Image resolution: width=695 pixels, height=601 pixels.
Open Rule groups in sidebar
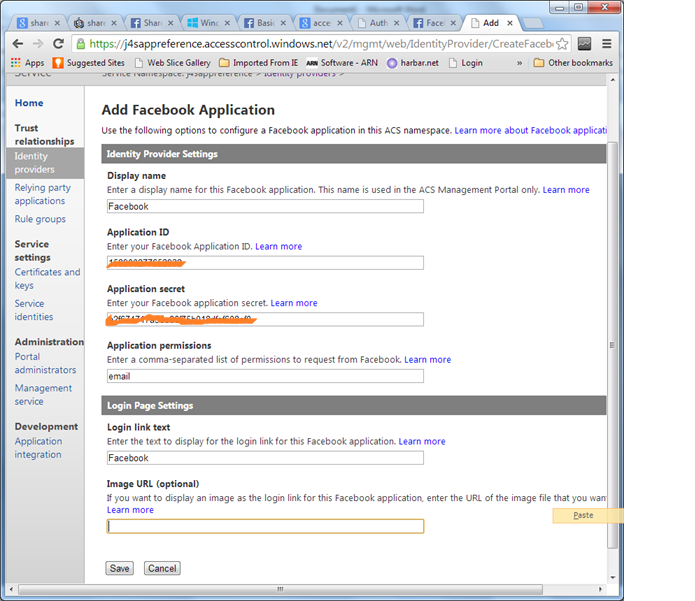(x=40, y=219)
